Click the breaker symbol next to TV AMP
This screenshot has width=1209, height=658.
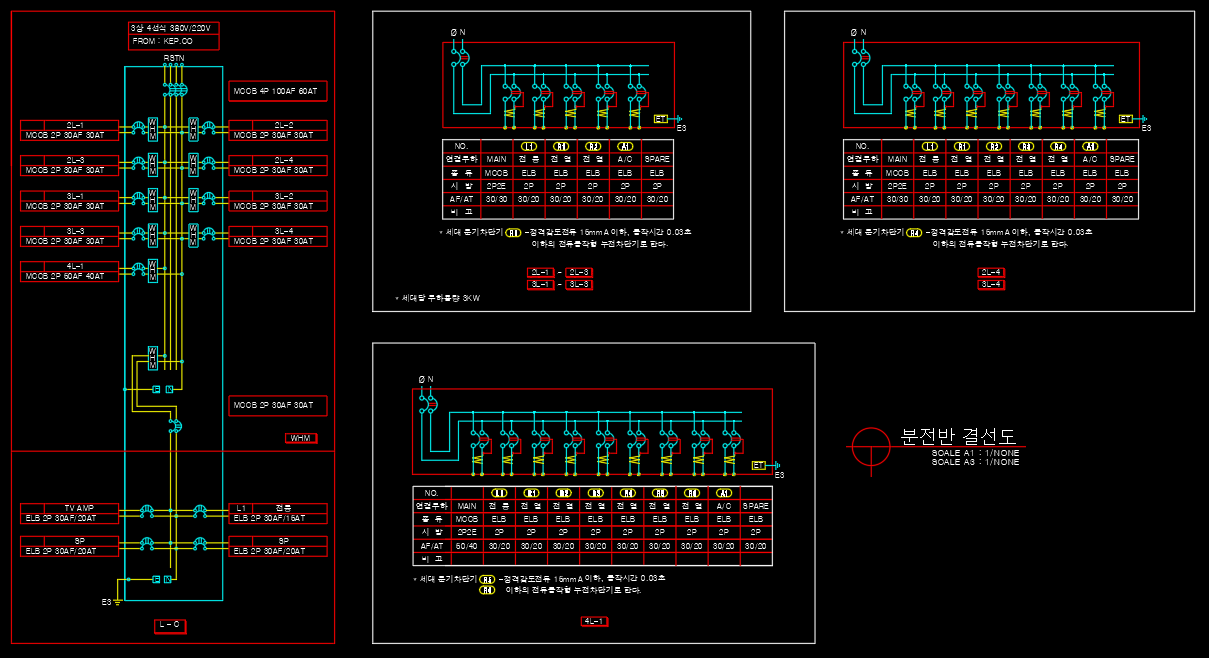146,512
